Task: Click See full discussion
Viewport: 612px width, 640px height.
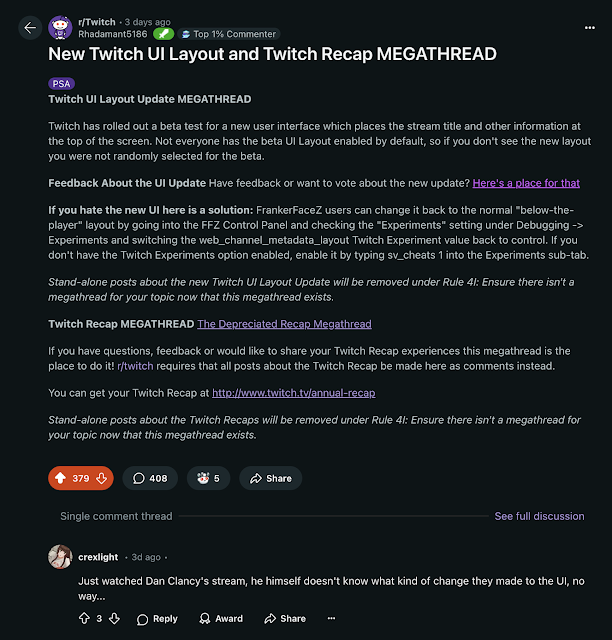Action: tap(539, 516)
